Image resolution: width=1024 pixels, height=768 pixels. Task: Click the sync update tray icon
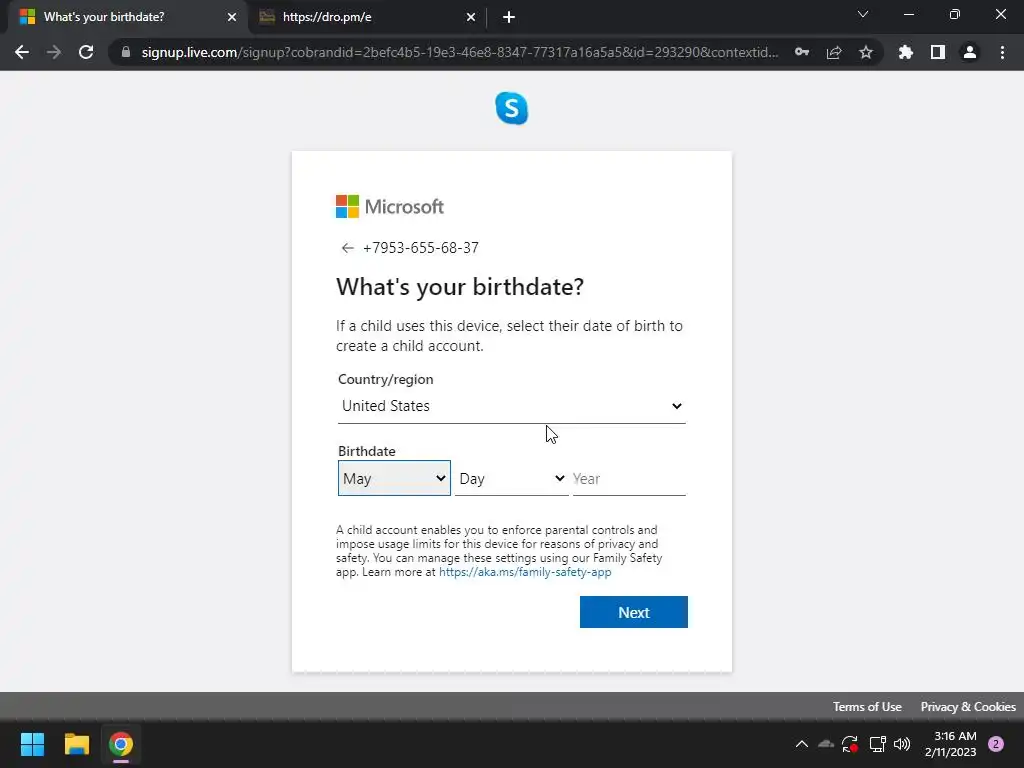(850, 744)
